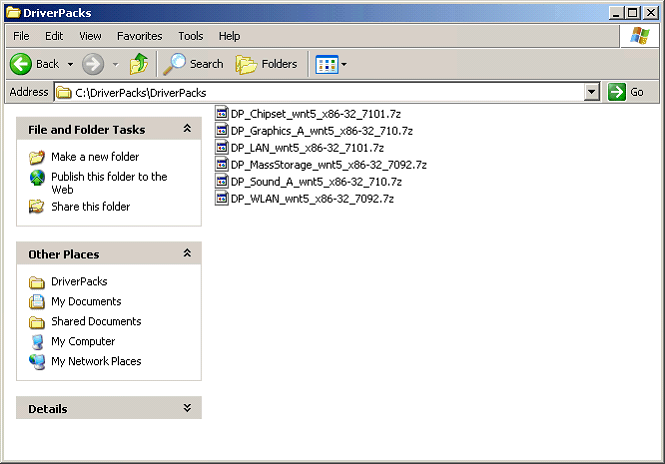
Task: Open the Favorites menu
Action: click(x=139, y=36)
